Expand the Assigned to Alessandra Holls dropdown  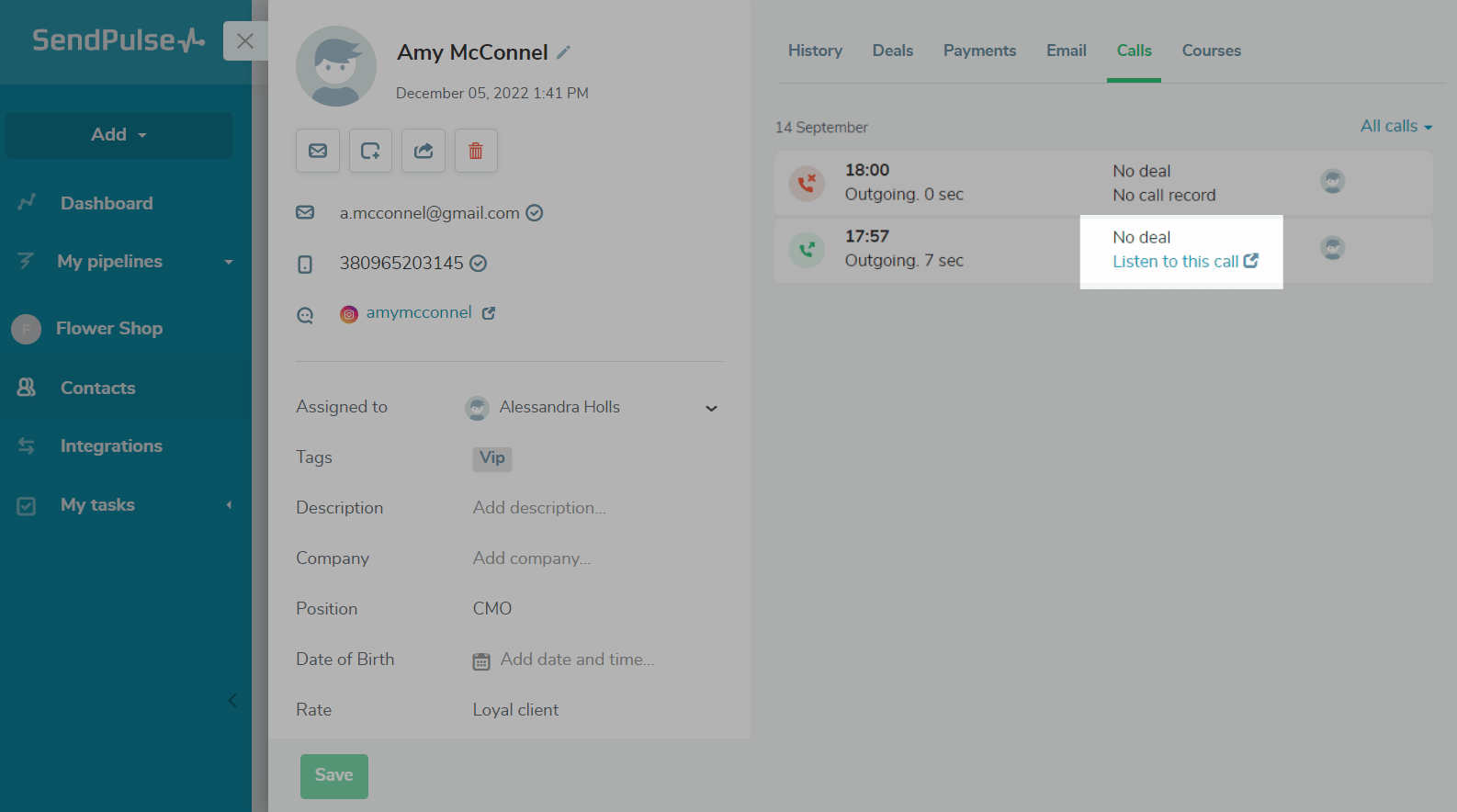click(710, 408)
